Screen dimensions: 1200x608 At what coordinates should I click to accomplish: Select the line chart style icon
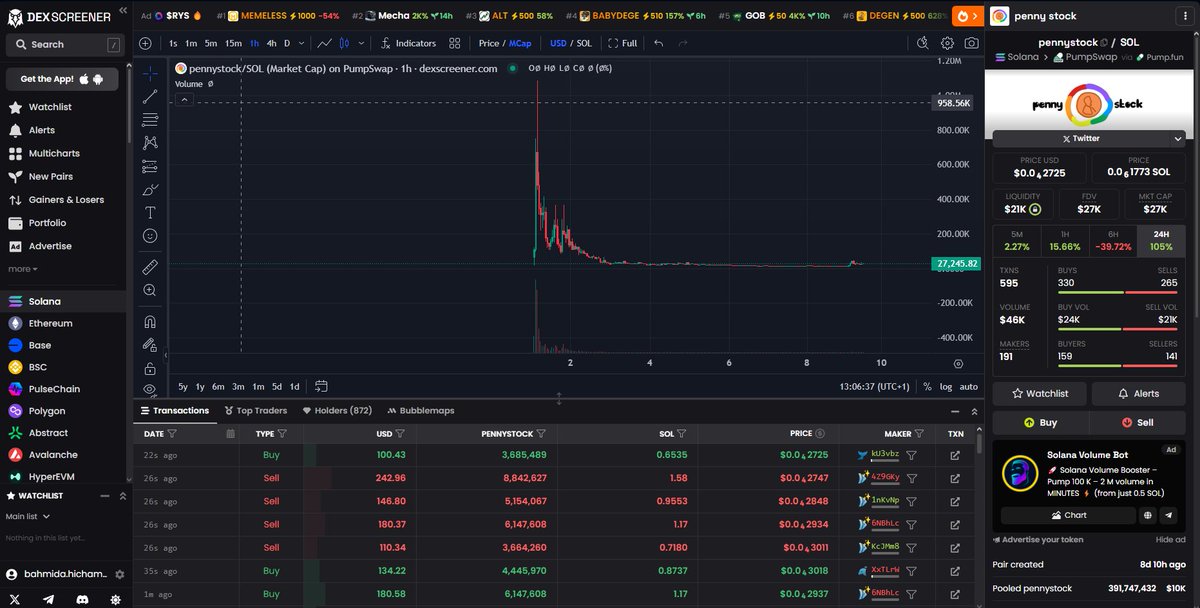[324, 43]
